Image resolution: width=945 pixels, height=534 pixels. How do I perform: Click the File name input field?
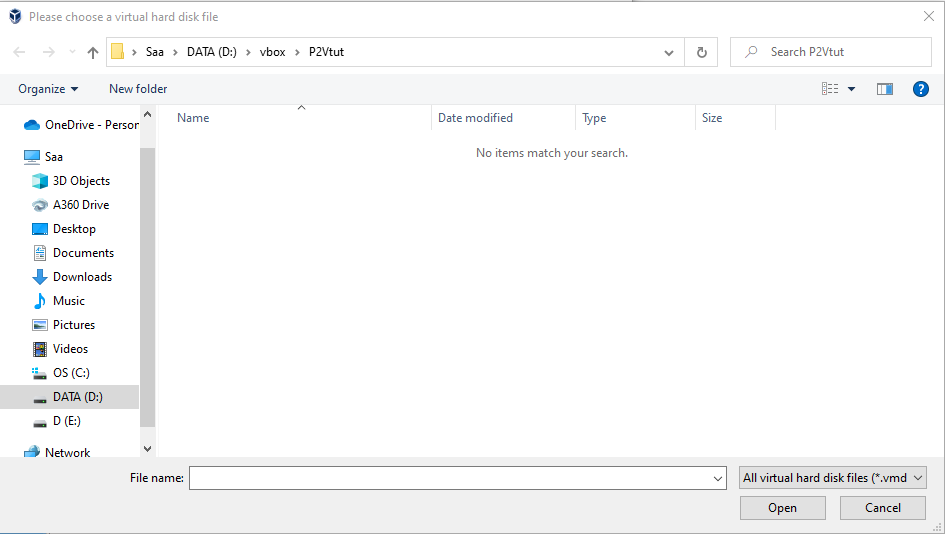tap(450, 479)
